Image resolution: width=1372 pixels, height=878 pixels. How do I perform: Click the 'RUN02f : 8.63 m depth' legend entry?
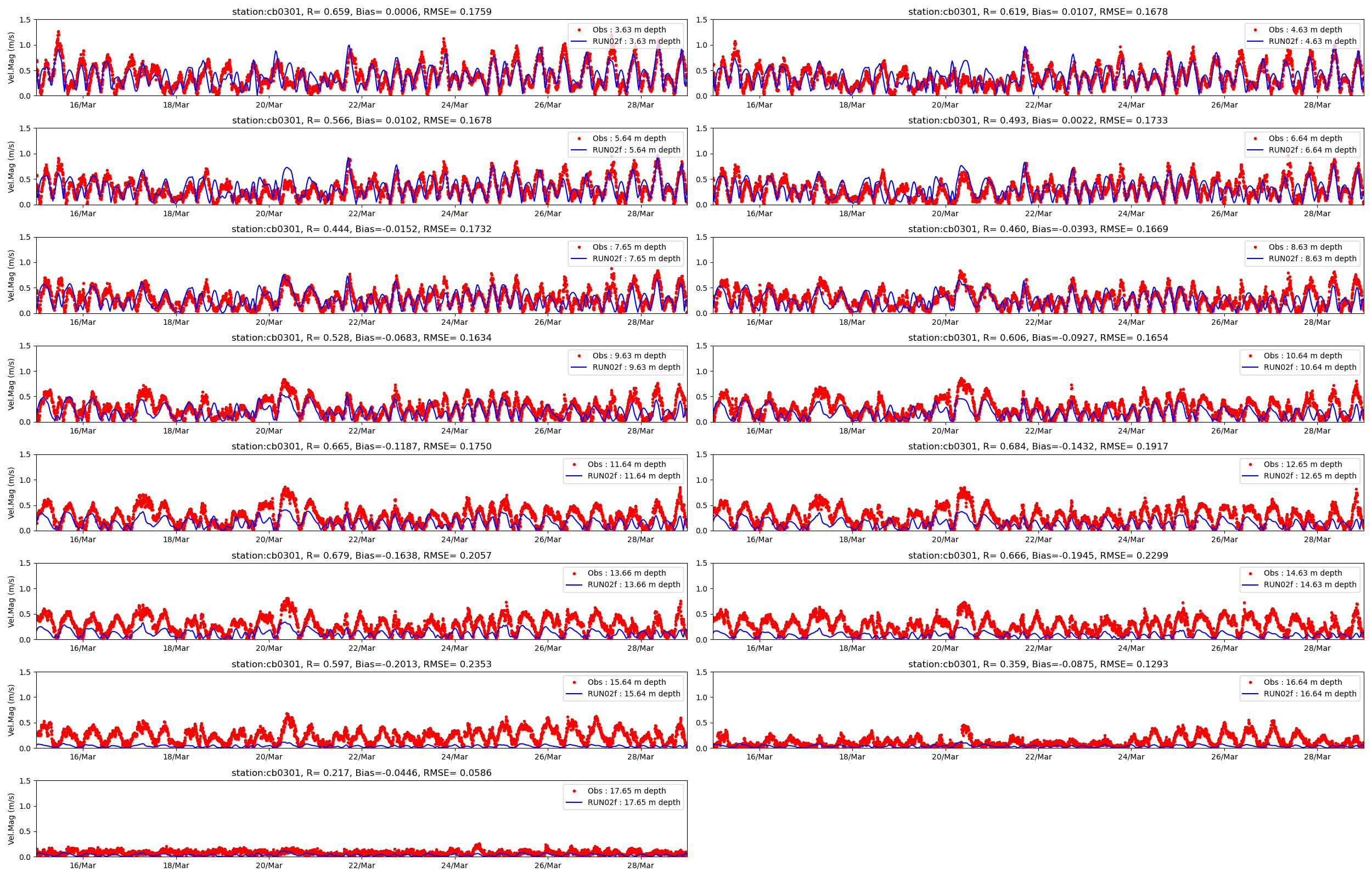pyautogui.click(x=1312, y=259)
